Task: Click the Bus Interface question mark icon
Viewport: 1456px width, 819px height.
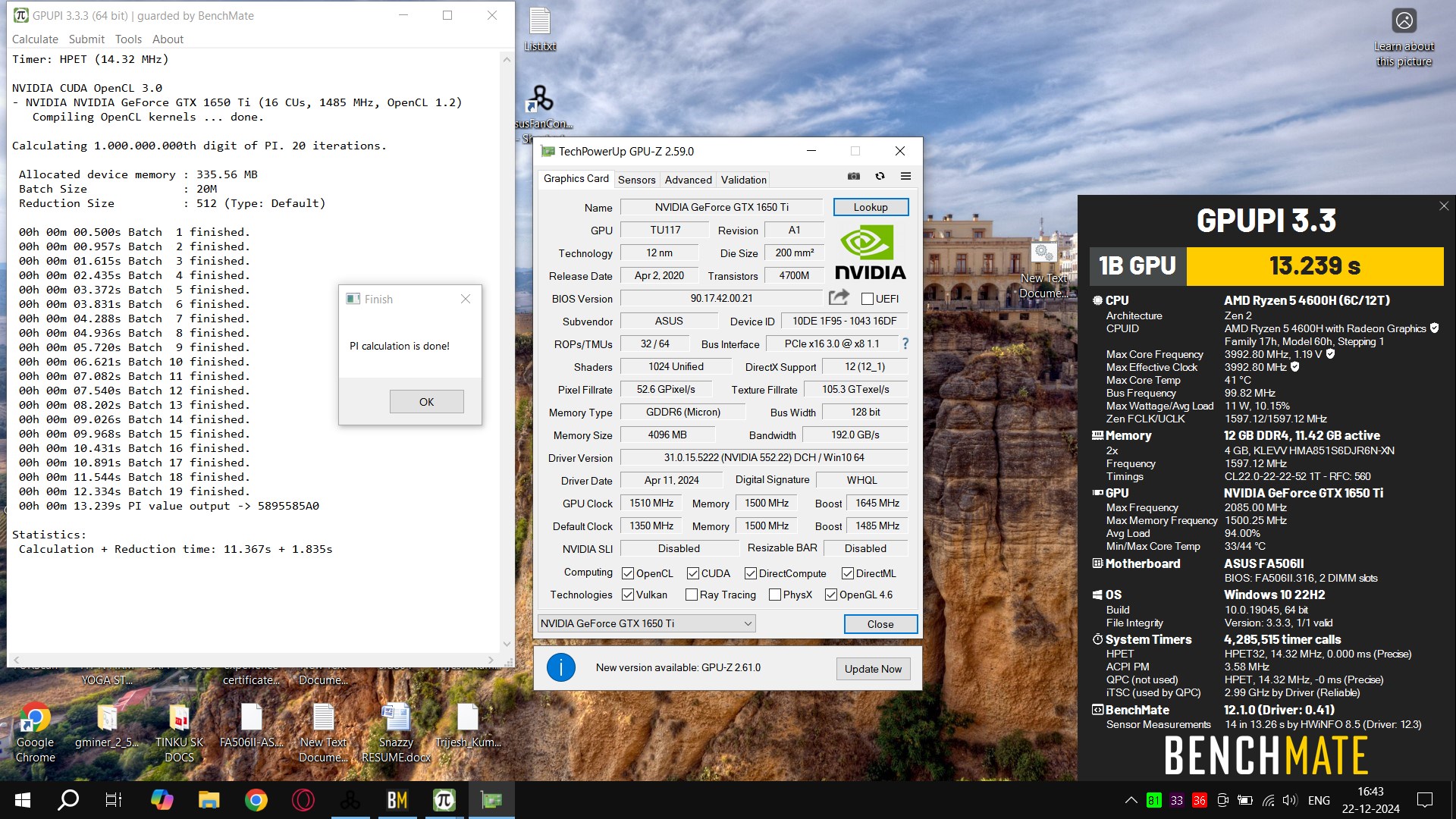Action: pos(905,344)
